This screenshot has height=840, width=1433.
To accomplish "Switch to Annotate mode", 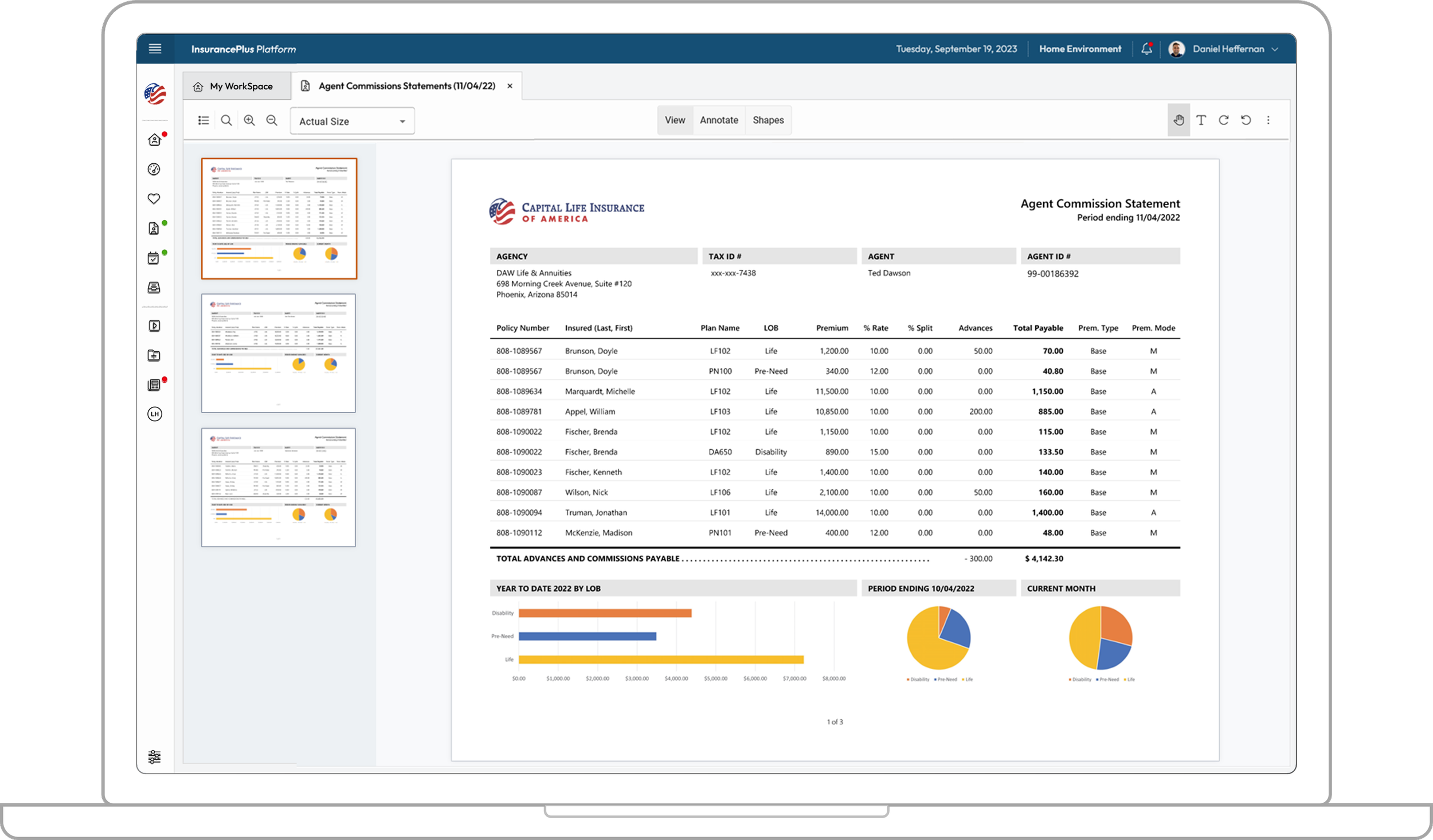I will (718, 120).
